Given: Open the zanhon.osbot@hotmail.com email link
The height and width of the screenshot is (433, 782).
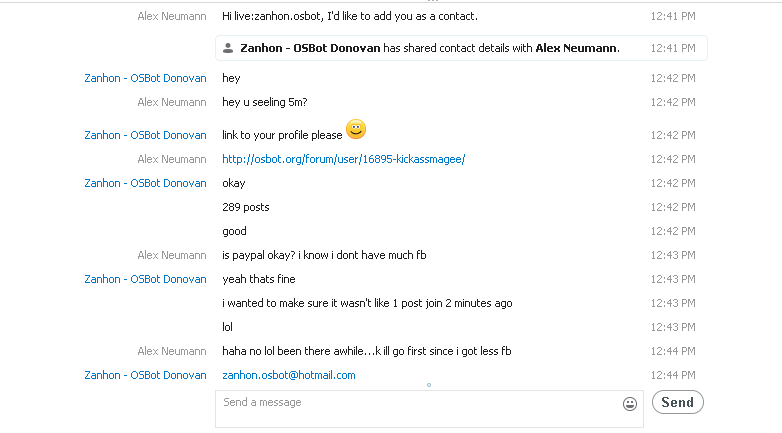Looking at the screenshot, I should tap(289, 375).
